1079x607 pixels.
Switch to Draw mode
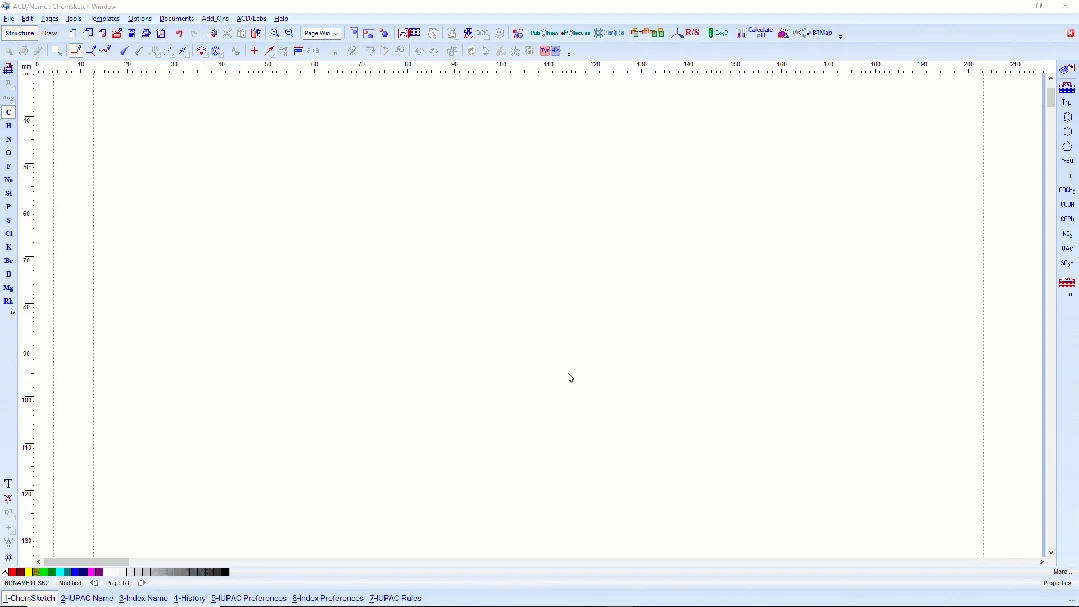click(x=50, y=33)
